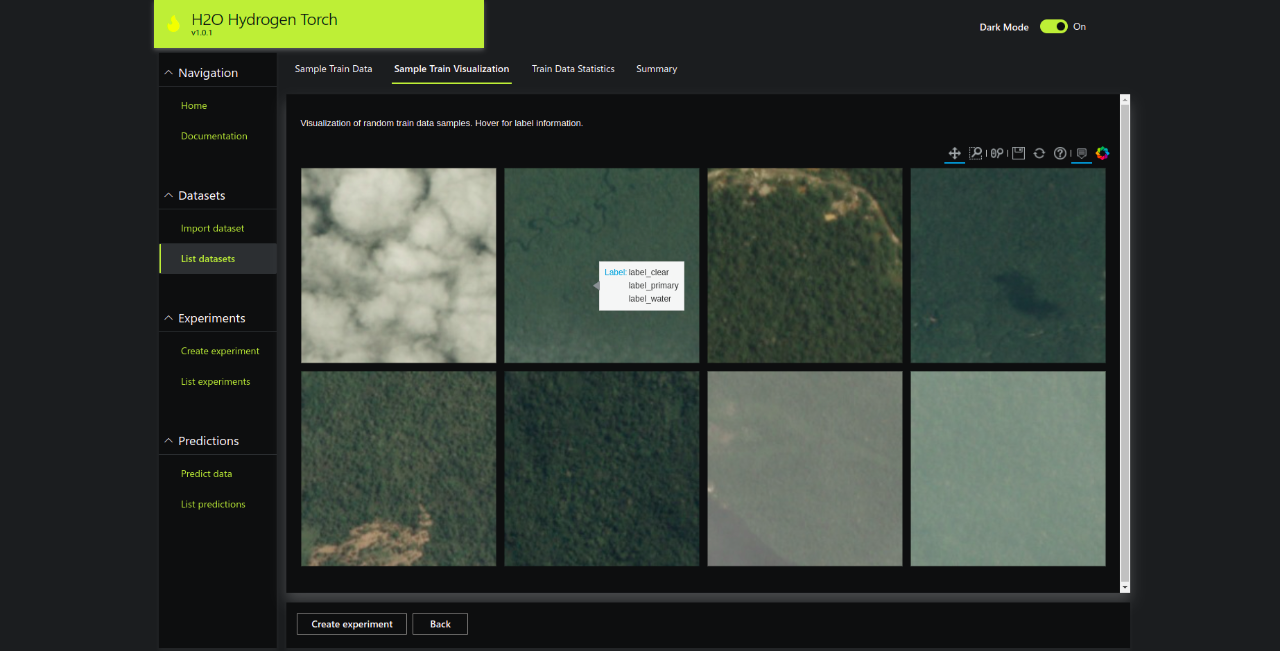
Task: Click the Bokeh colorful logo icon
Action: coord(1102,153)
